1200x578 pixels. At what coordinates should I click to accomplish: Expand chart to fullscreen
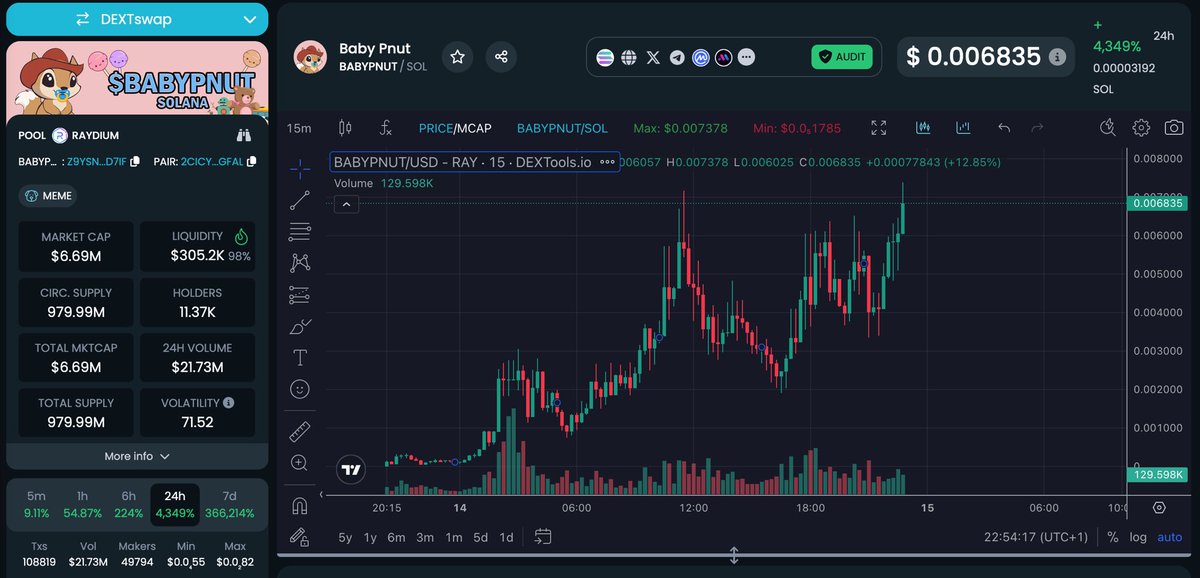pos(878,127)
